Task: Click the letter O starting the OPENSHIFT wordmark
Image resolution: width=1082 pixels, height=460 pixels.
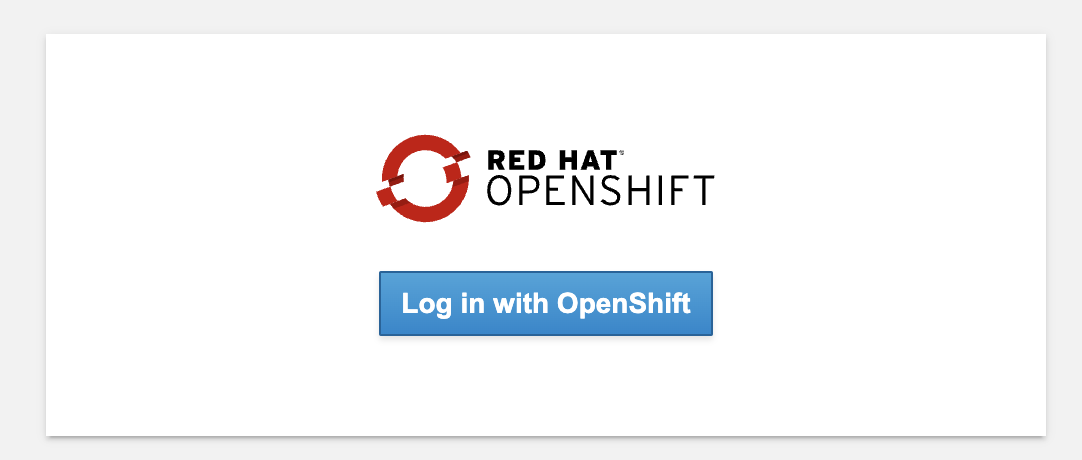Action: point(502,191)
